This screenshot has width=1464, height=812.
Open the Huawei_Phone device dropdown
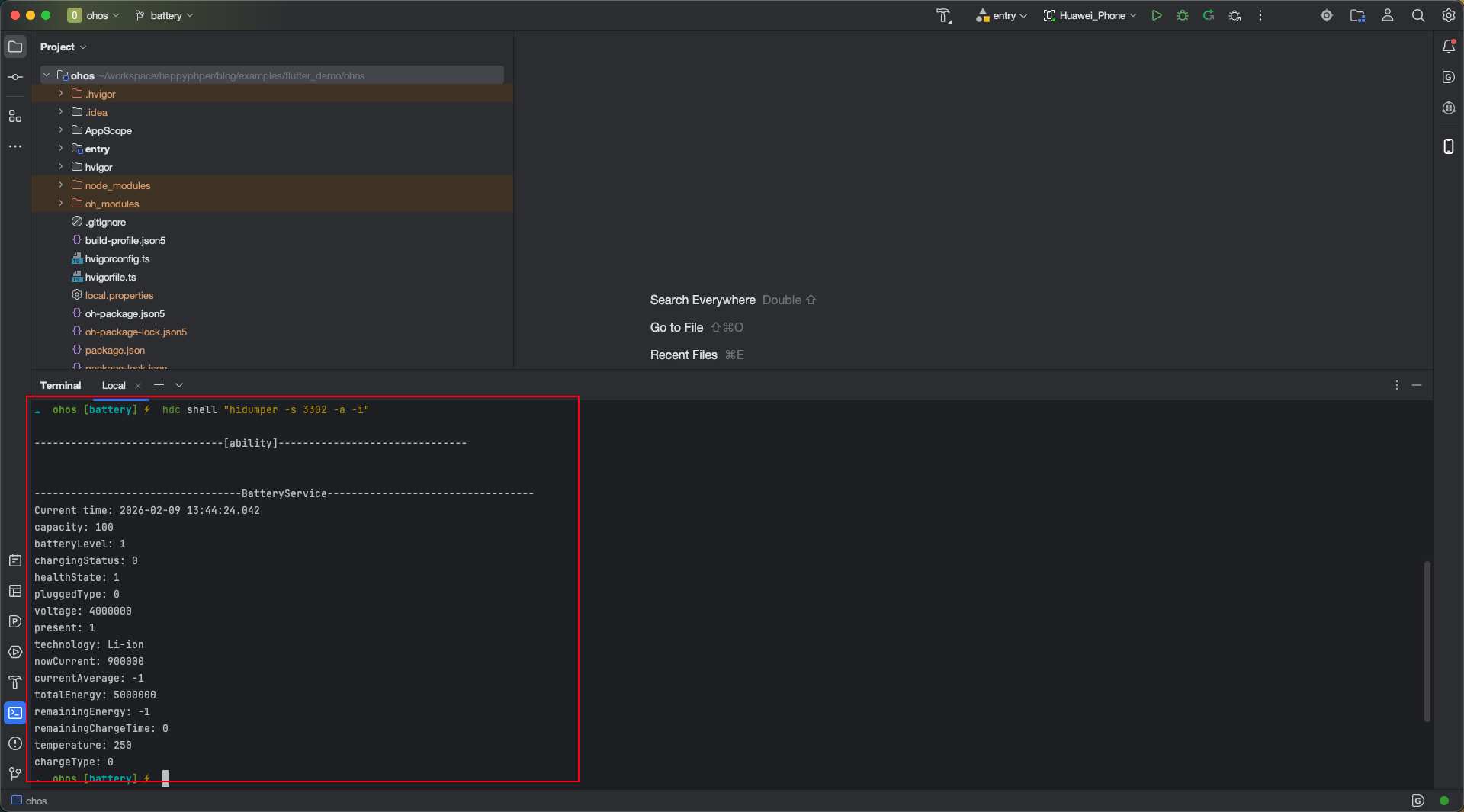1090,15
